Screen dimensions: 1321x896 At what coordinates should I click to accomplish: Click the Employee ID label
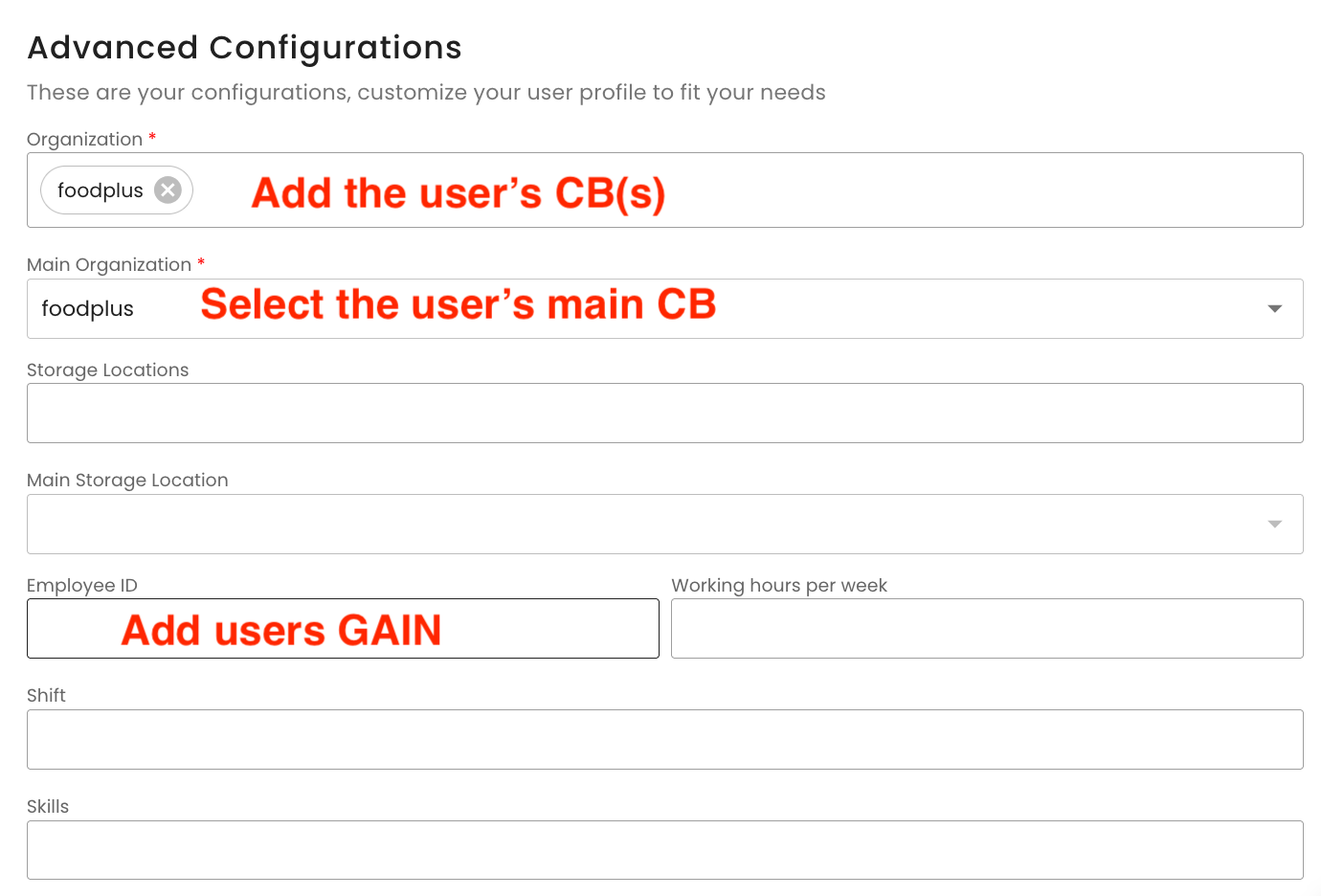82,586
